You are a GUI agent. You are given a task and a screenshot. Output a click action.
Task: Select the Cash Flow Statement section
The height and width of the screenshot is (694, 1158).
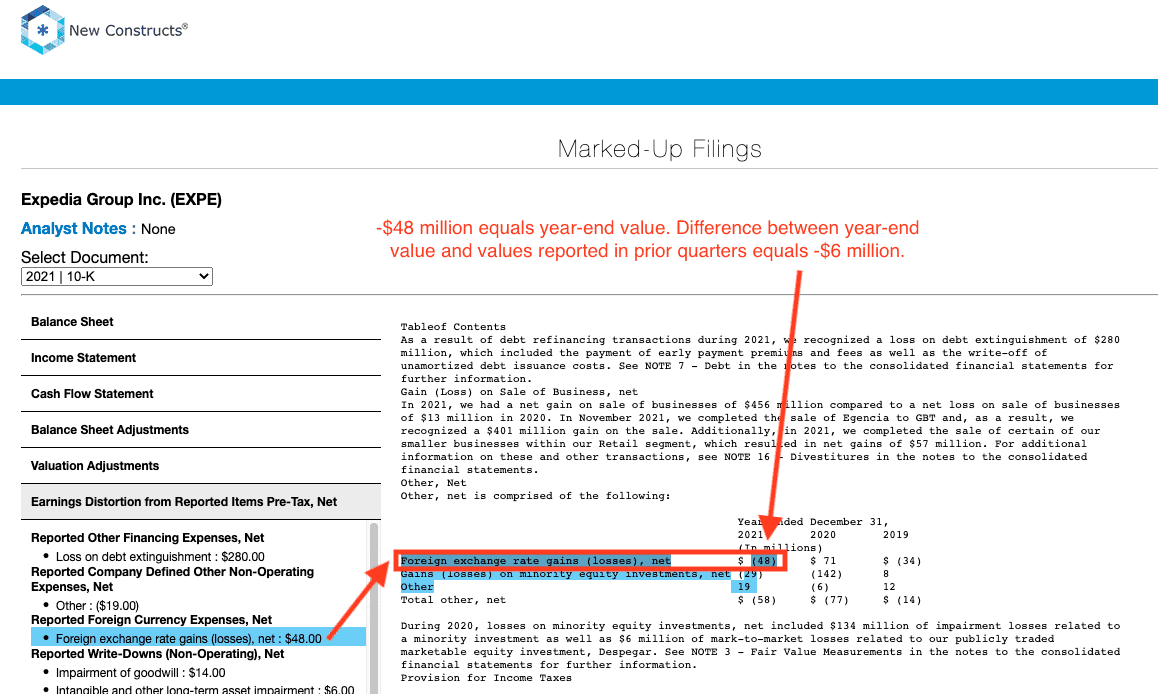[92, 394]
